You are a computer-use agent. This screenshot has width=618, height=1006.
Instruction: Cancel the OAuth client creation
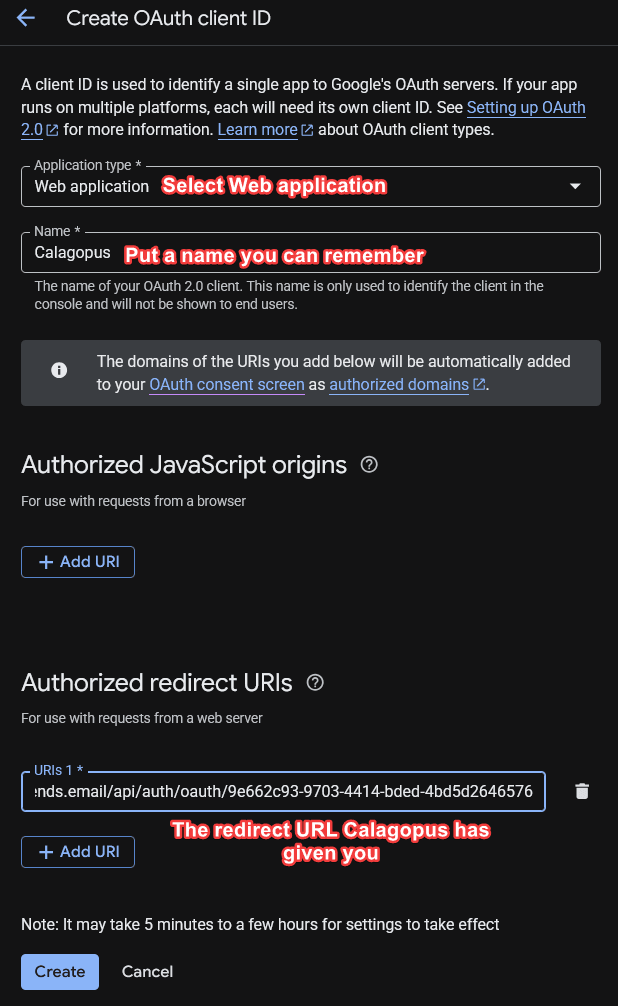[x=147, y=971]
